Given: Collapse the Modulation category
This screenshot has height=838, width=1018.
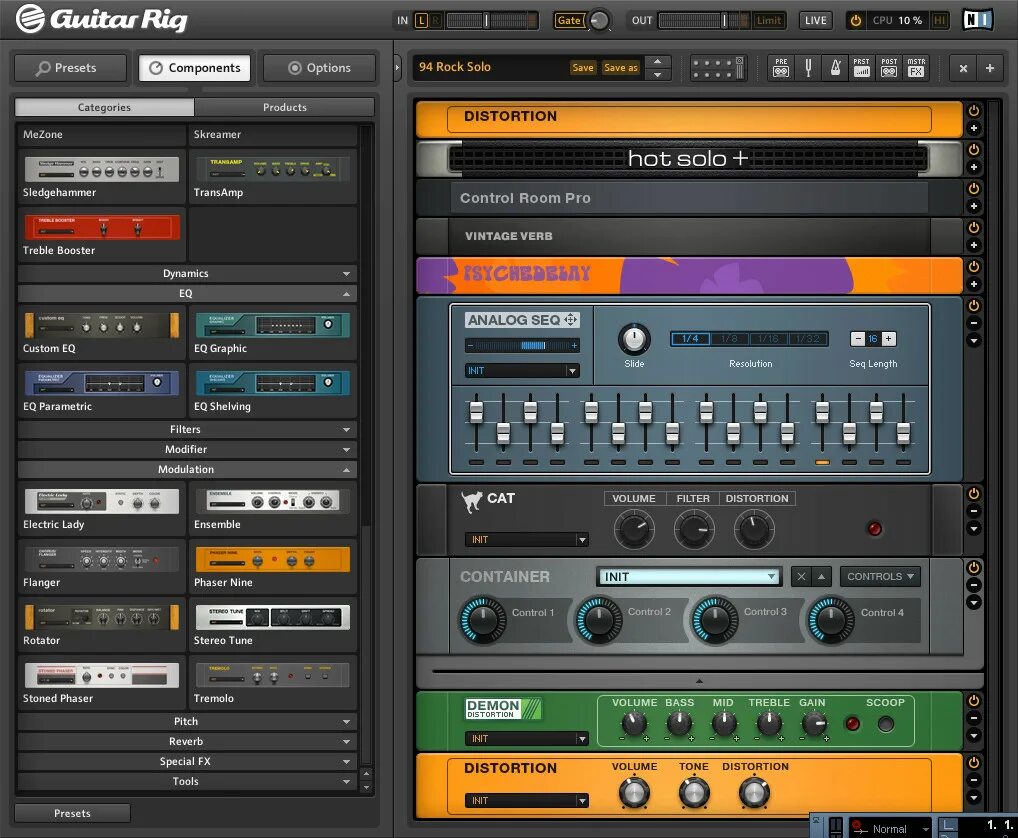Looking at the screenshot, I should click(x=187, y=469).
